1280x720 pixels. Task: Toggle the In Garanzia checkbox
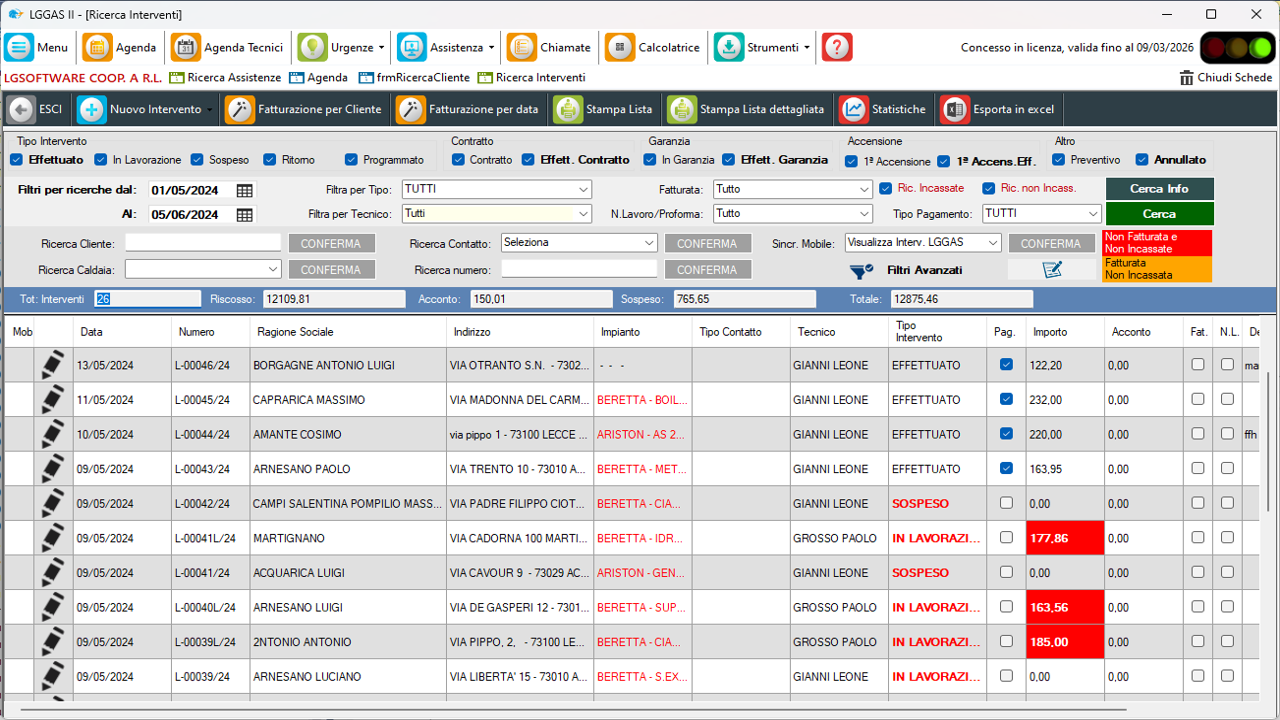650,160
